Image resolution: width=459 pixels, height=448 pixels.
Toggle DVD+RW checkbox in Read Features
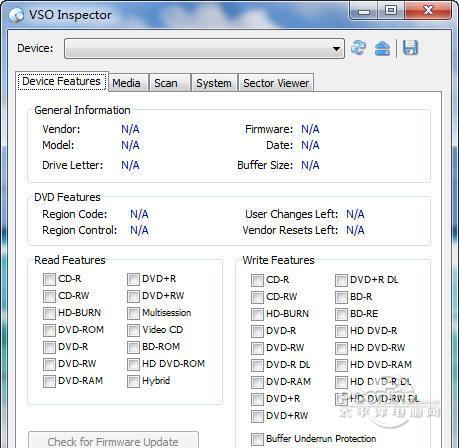tap(133, 296)
